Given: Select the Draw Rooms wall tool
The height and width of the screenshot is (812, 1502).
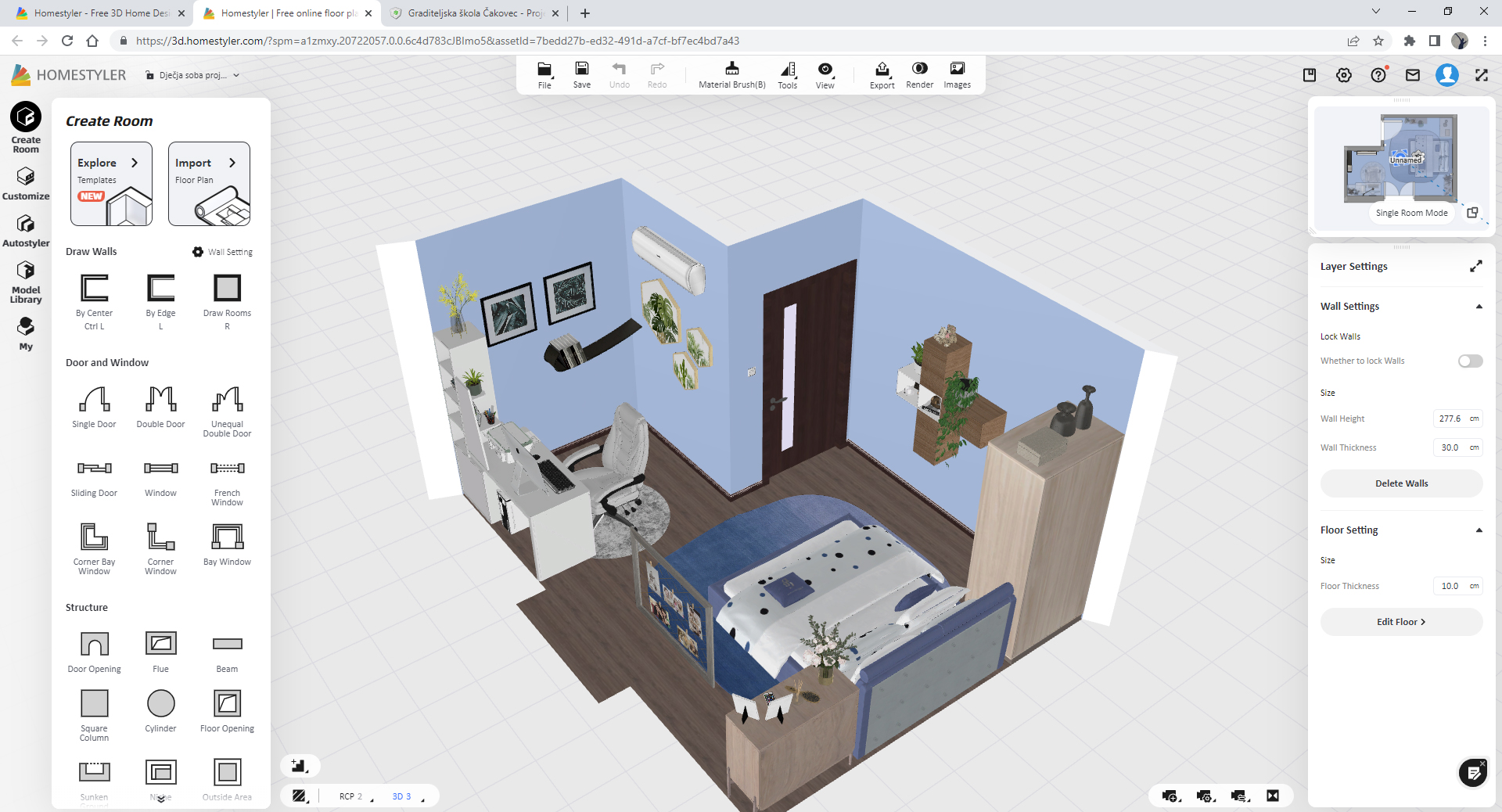Looking at the screenshot, I should (227, 289).
